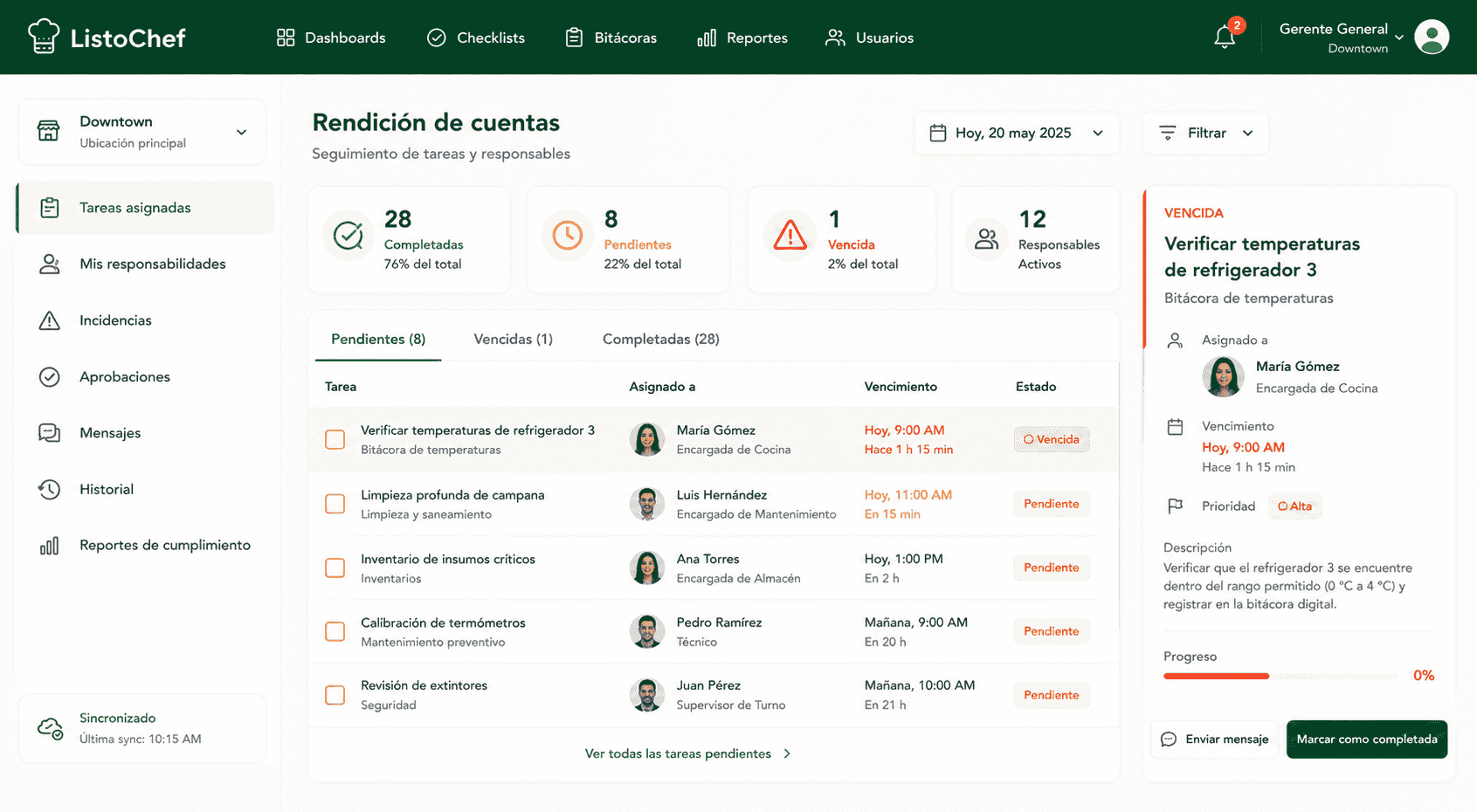Open the date picker Hoy, 20 may 2025
Image resolution: width=1477 pixels, height=812 pixels.
tap(1017, 133)
